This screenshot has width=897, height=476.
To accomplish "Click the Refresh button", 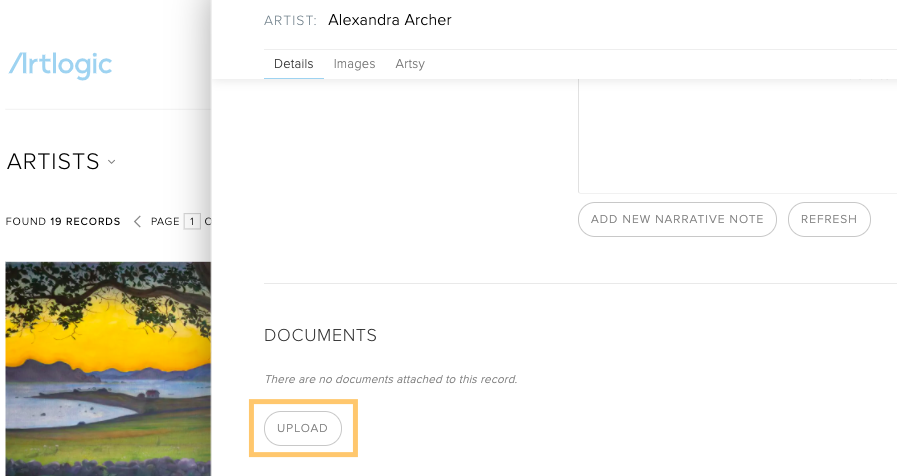I will (829, 219).
